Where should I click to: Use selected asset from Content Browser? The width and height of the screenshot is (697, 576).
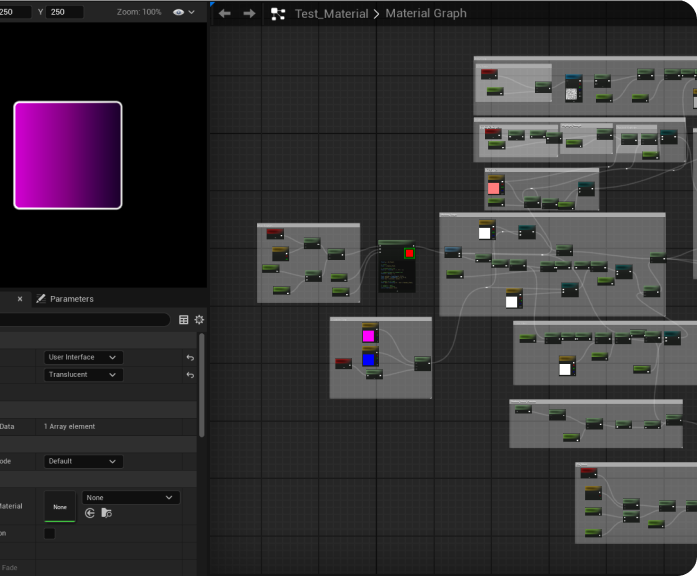click(90, 513)
